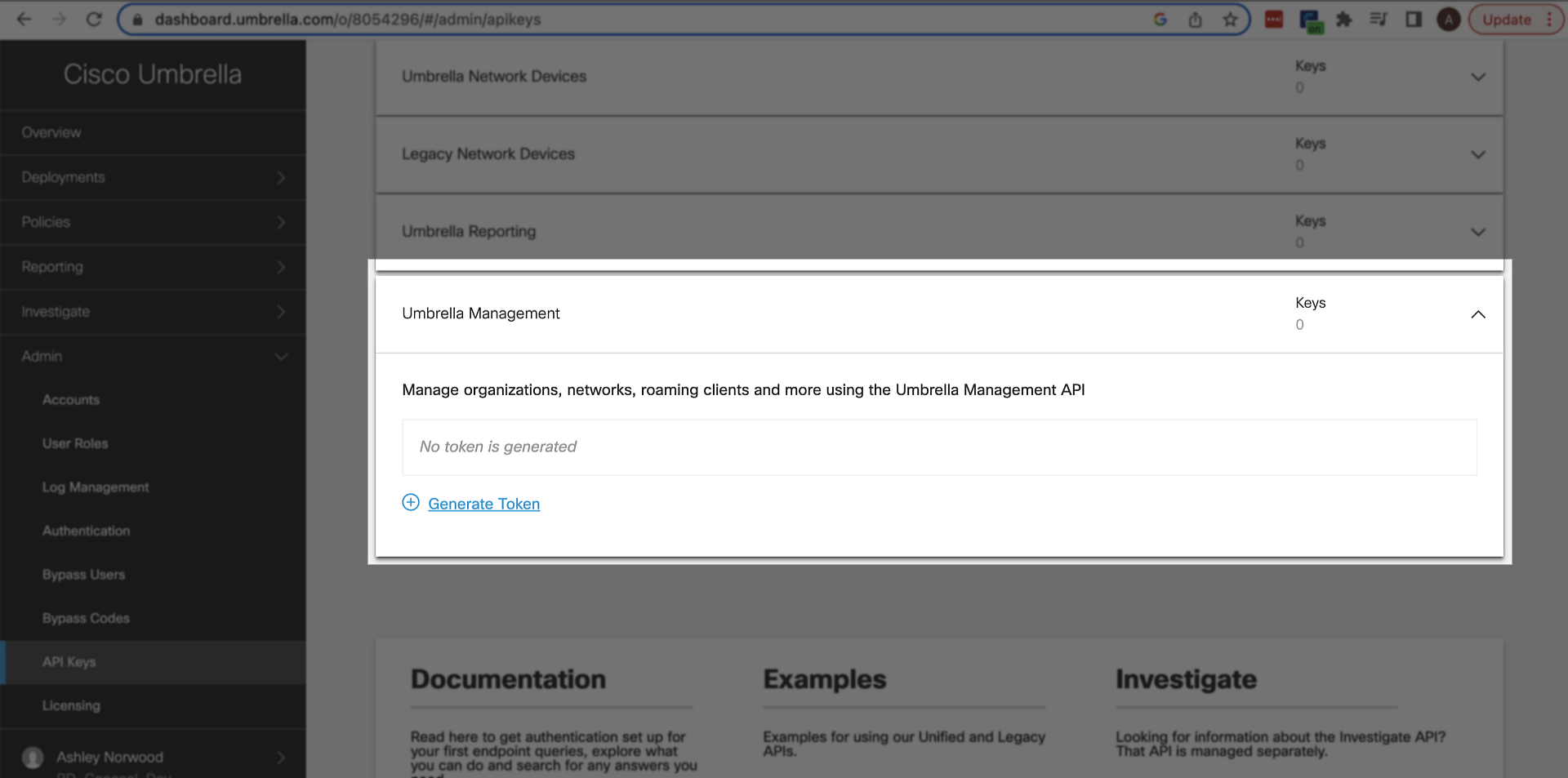The image size is (1568, 778).
Task: Open the Chrome profile avatar
Action: coord(1449,20)
